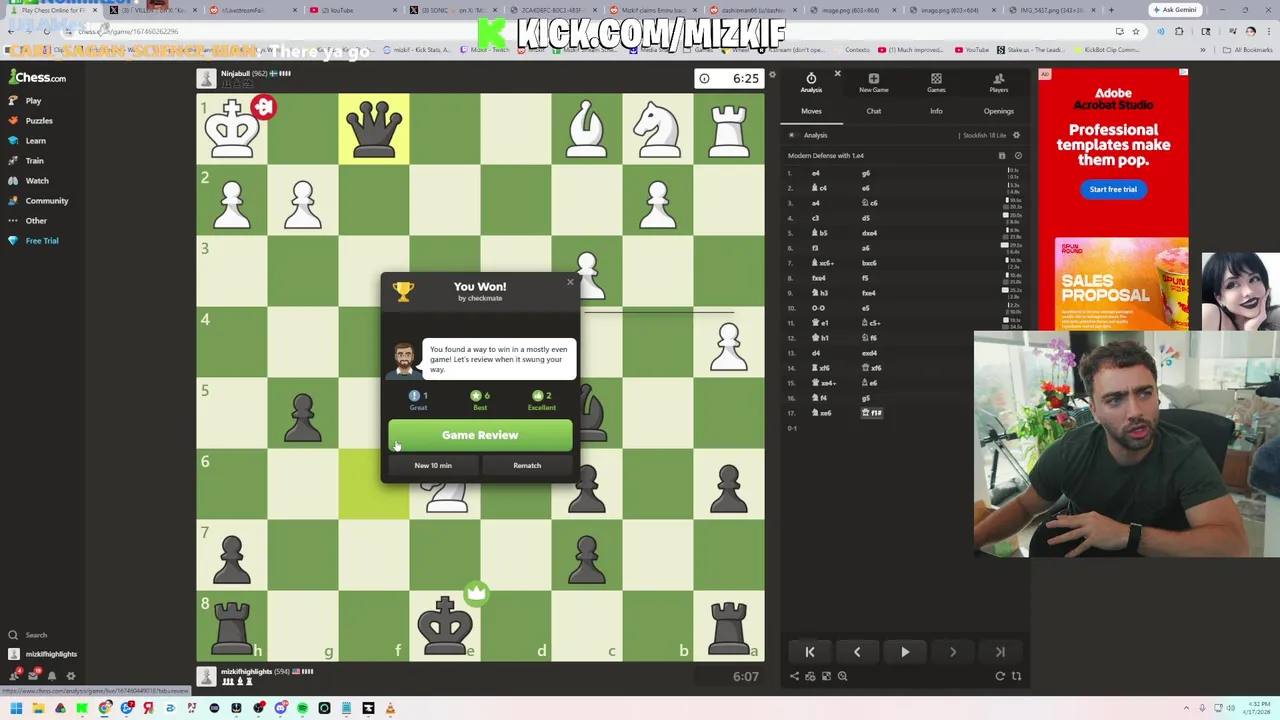Select the Analysis stopwatch tab

click(811, 83)
